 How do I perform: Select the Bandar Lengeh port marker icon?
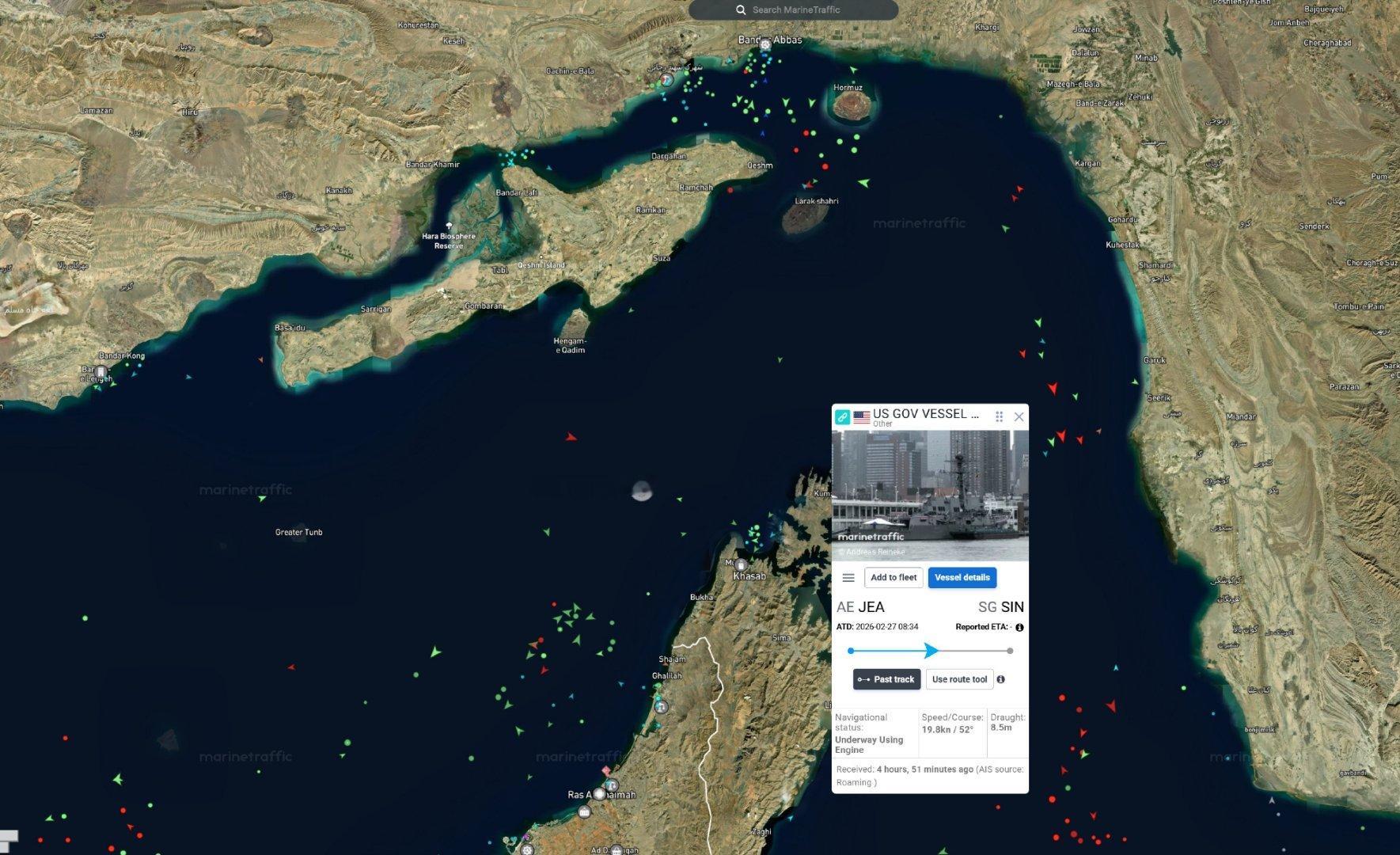tap(101, 371)
